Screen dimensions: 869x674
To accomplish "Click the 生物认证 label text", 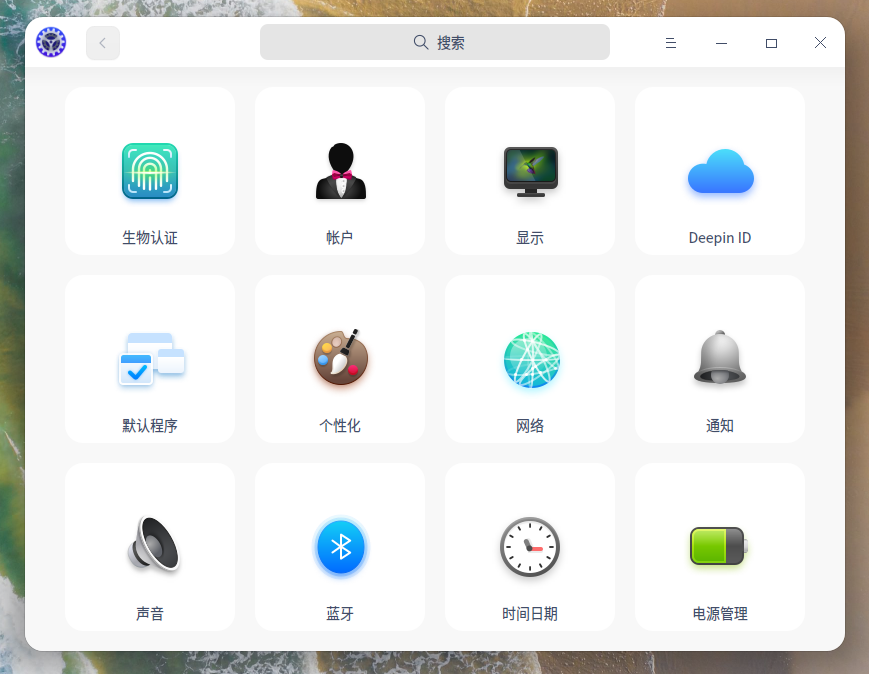I will click(x=150, y=238).
